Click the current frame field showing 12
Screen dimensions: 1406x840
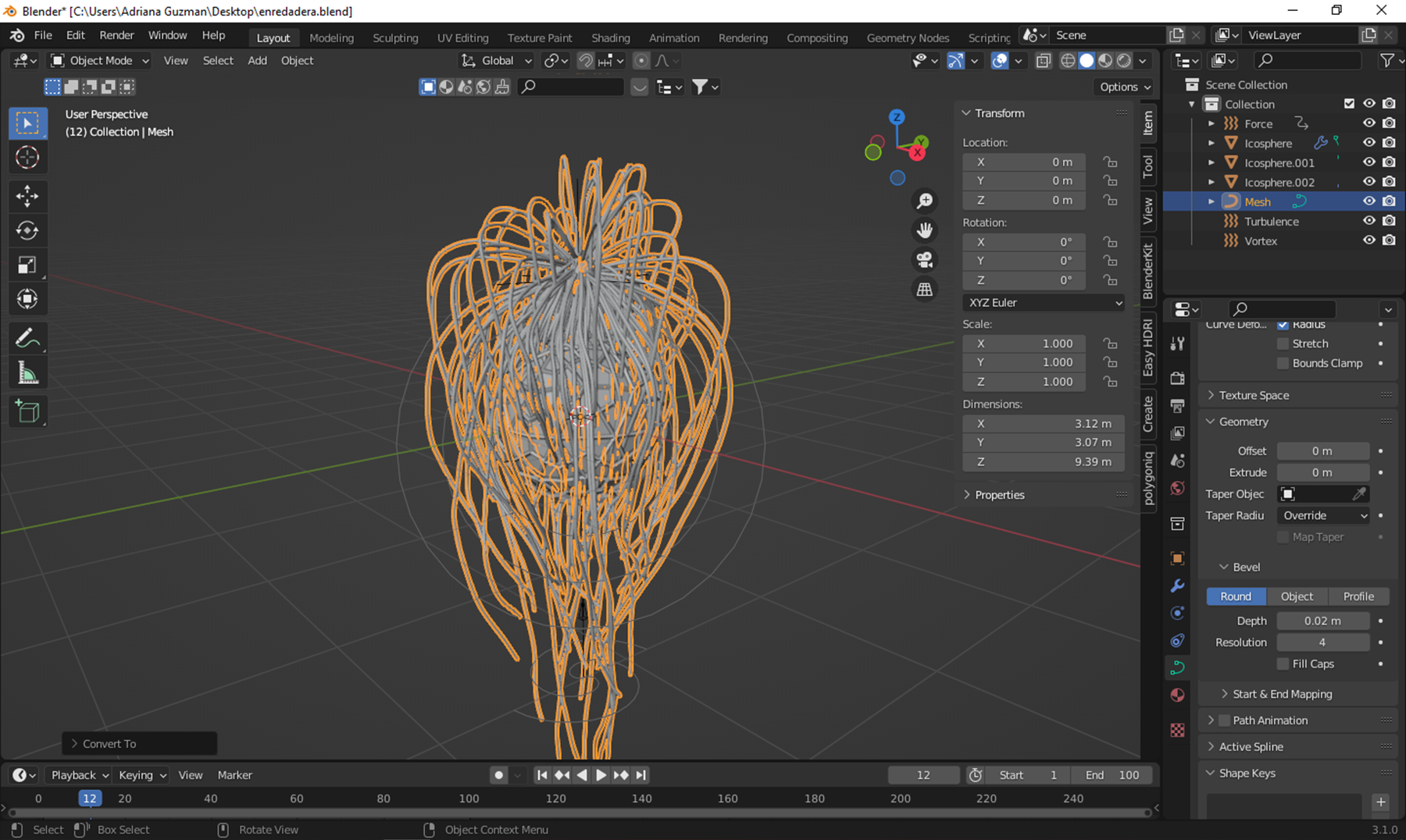(x=923, y=775)
